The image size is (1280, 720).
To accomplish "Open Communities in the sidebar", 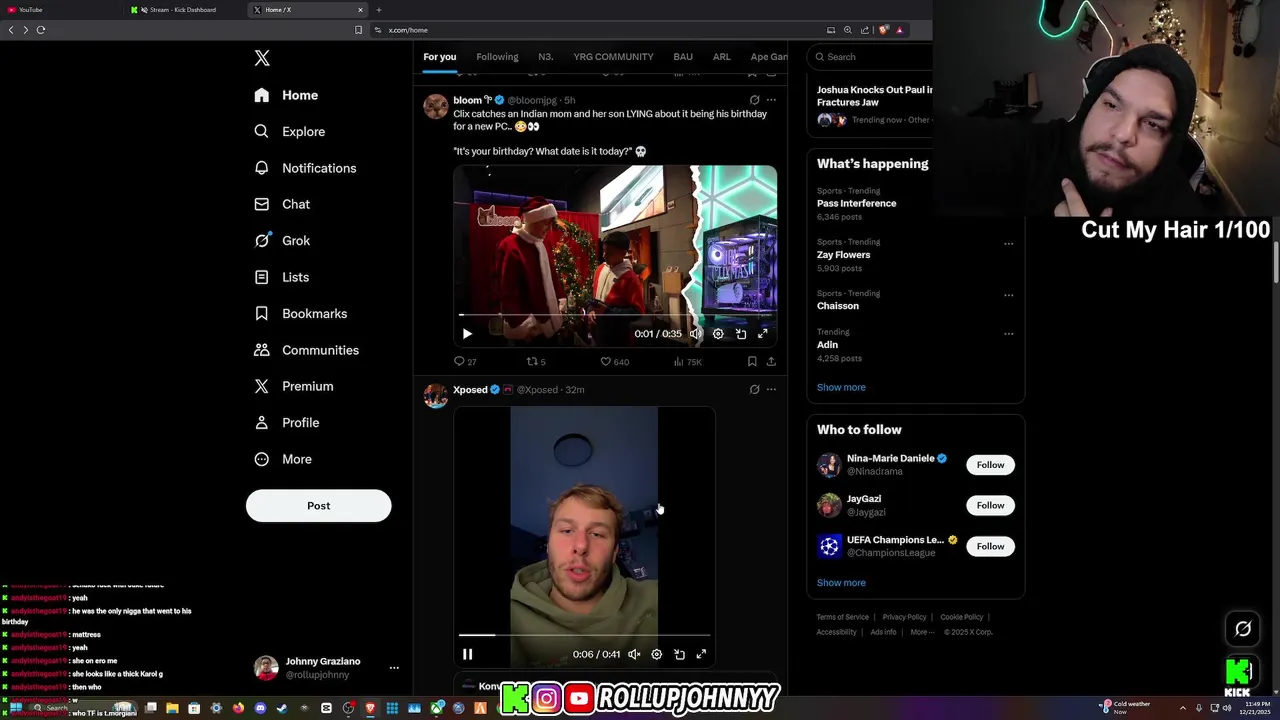I will (x=306, y=350).
